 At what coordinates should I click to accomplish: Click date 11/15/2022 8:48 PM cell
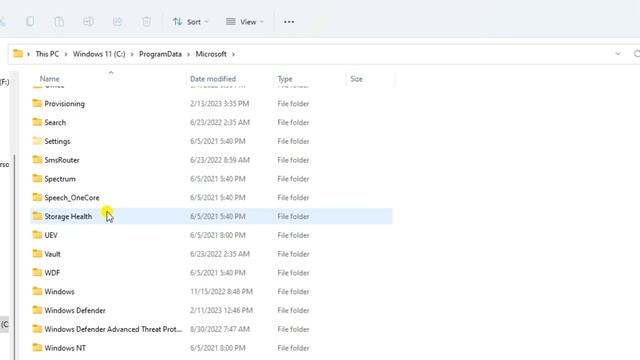[221, 291]
